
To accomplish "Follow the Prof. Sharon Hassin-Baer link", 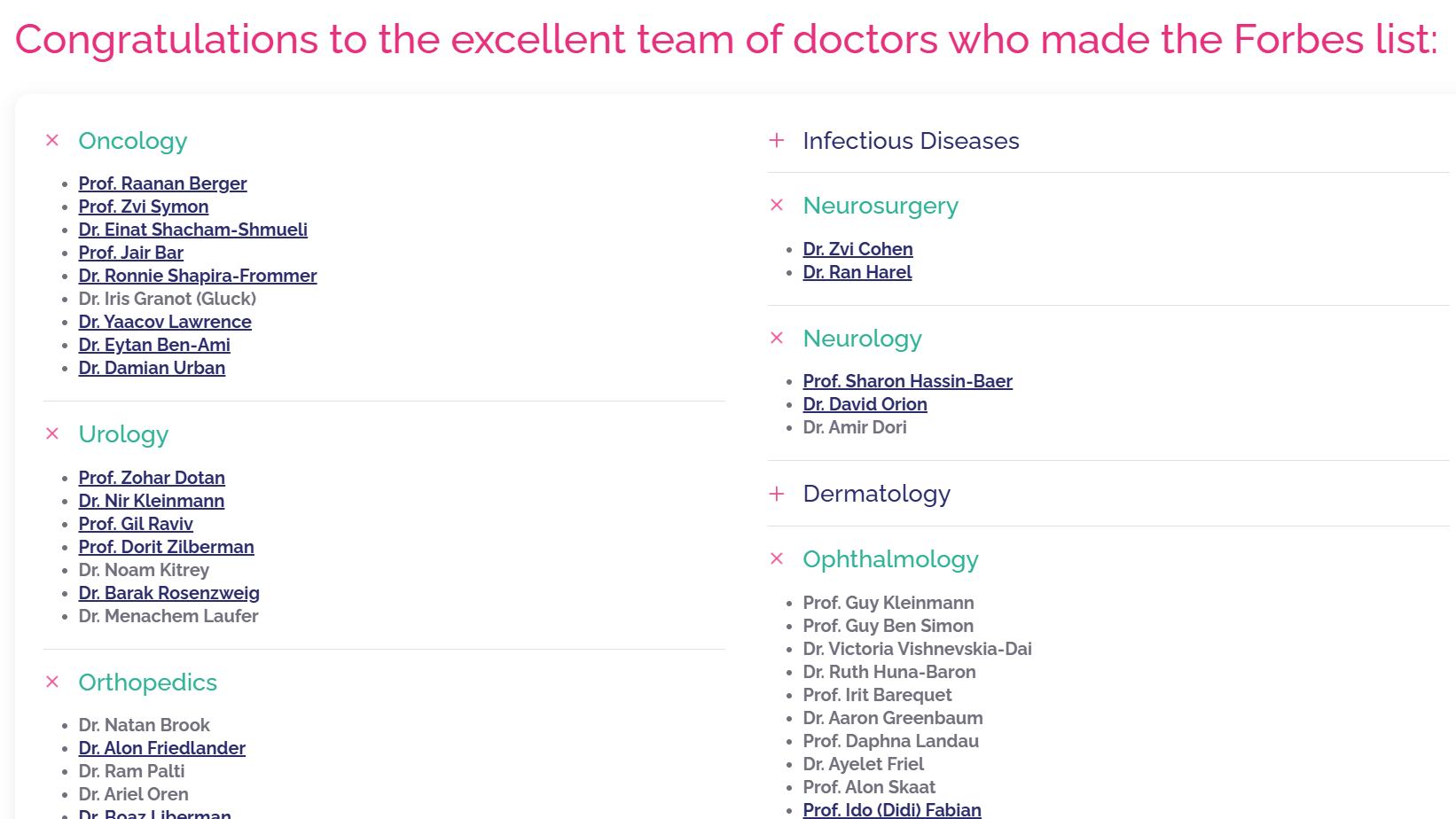I will coord(907,381).
